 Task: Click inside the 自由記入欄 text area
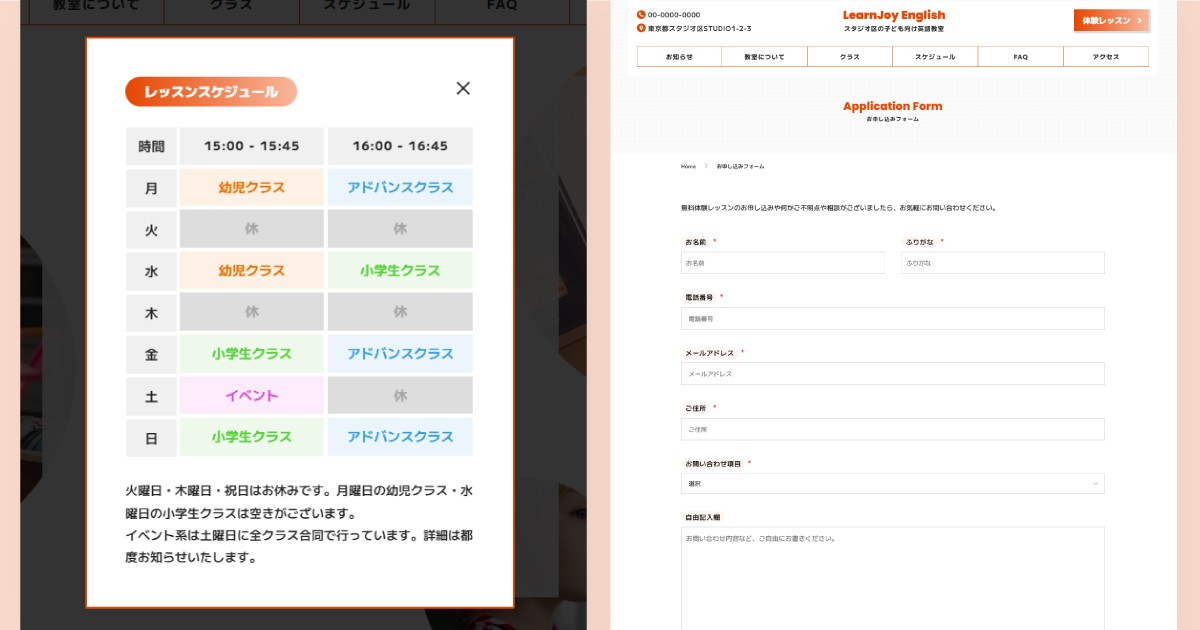[x=891, y=575]
